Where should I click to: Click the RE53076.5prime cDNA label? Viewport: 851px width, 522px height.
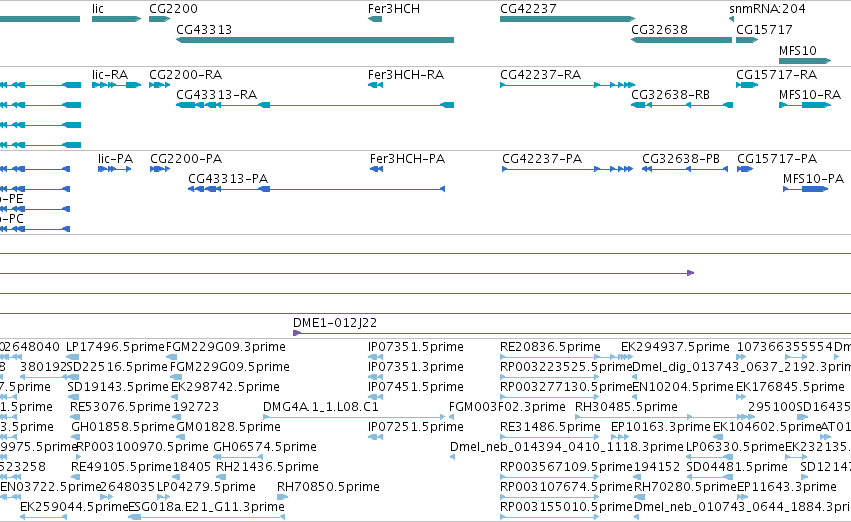(x=120, y=407)
